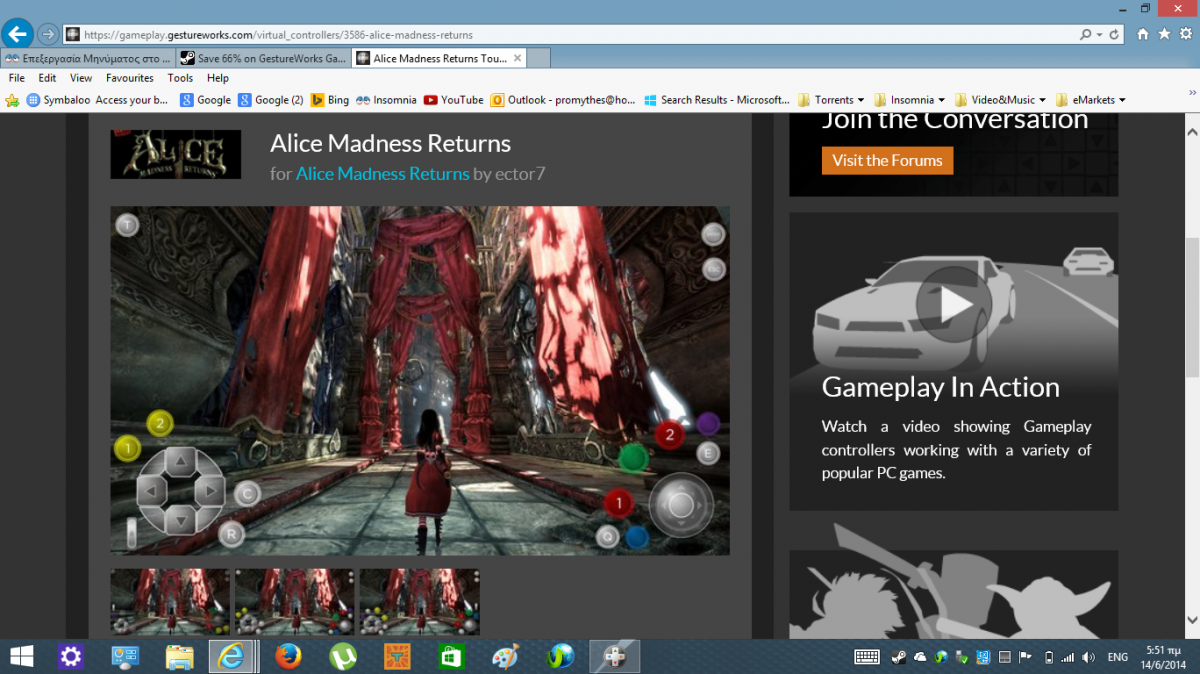Open the Help menu

(218, 78)
